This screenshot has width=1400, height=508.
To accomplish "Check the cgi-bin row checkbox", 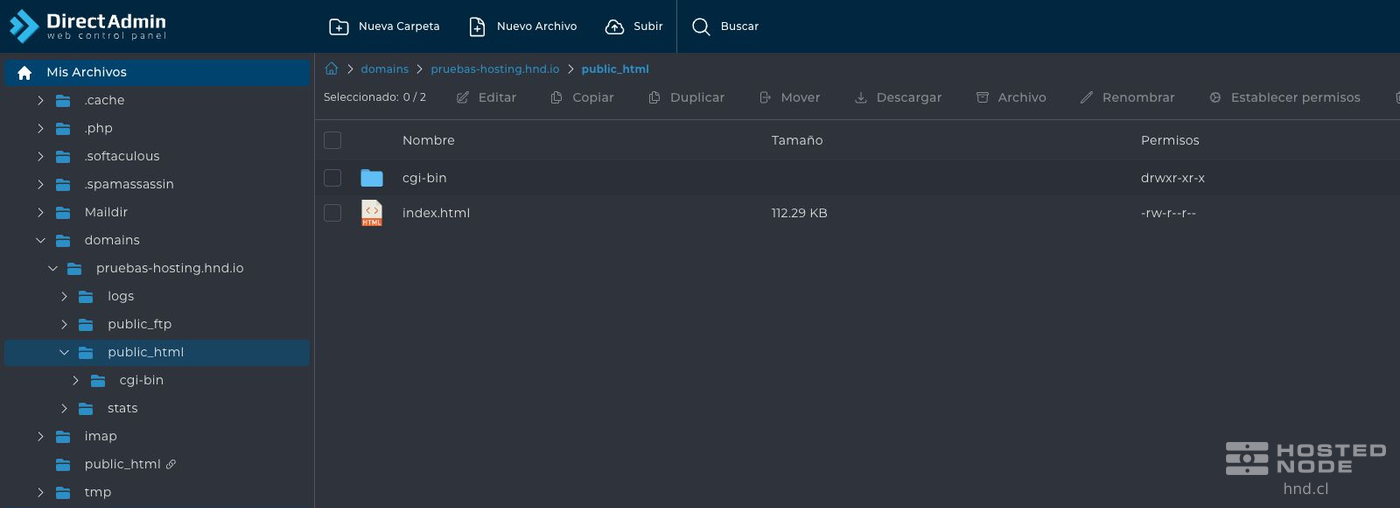I will click(332, 178).
